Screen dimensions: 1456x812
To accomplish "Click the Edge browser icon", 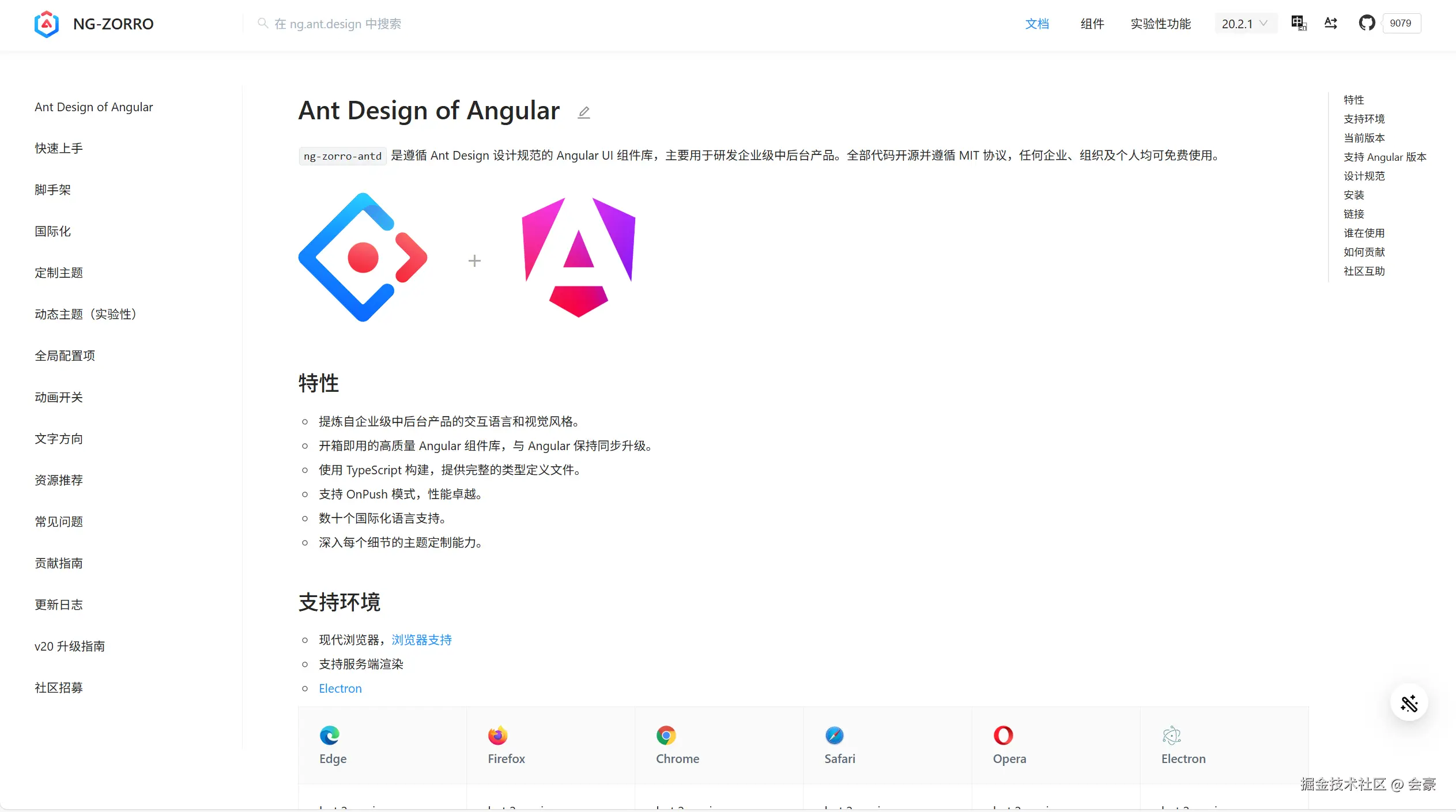I will [x=330, y=735].
